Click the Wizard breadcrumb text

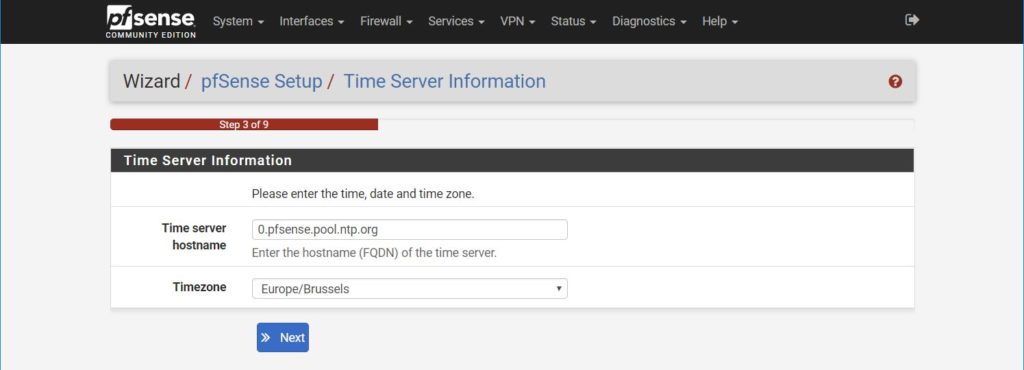click(x=152, y=82)
